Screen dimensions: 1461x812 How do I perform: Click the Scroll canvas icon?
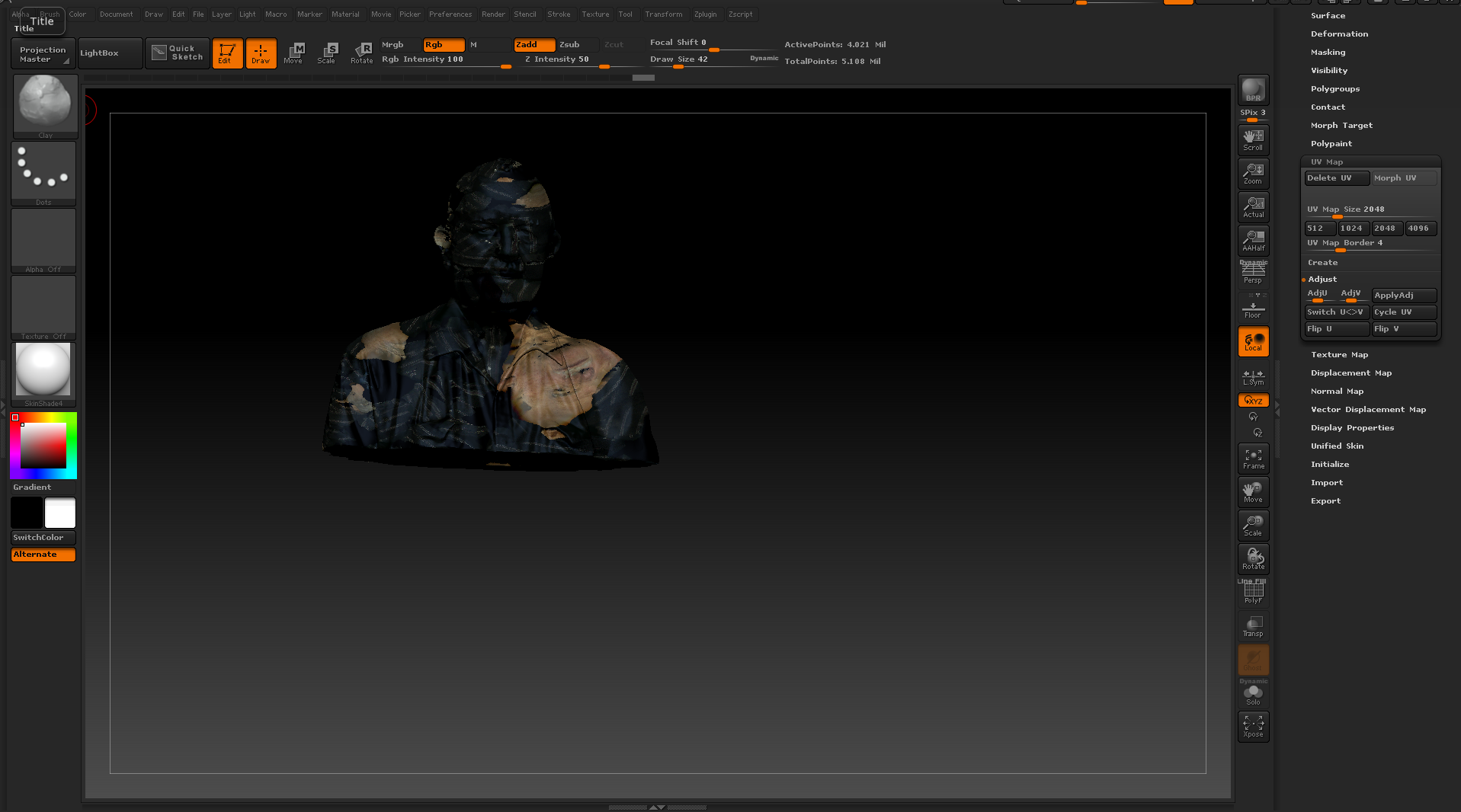pyautogui.click(x=1253, y=140)
